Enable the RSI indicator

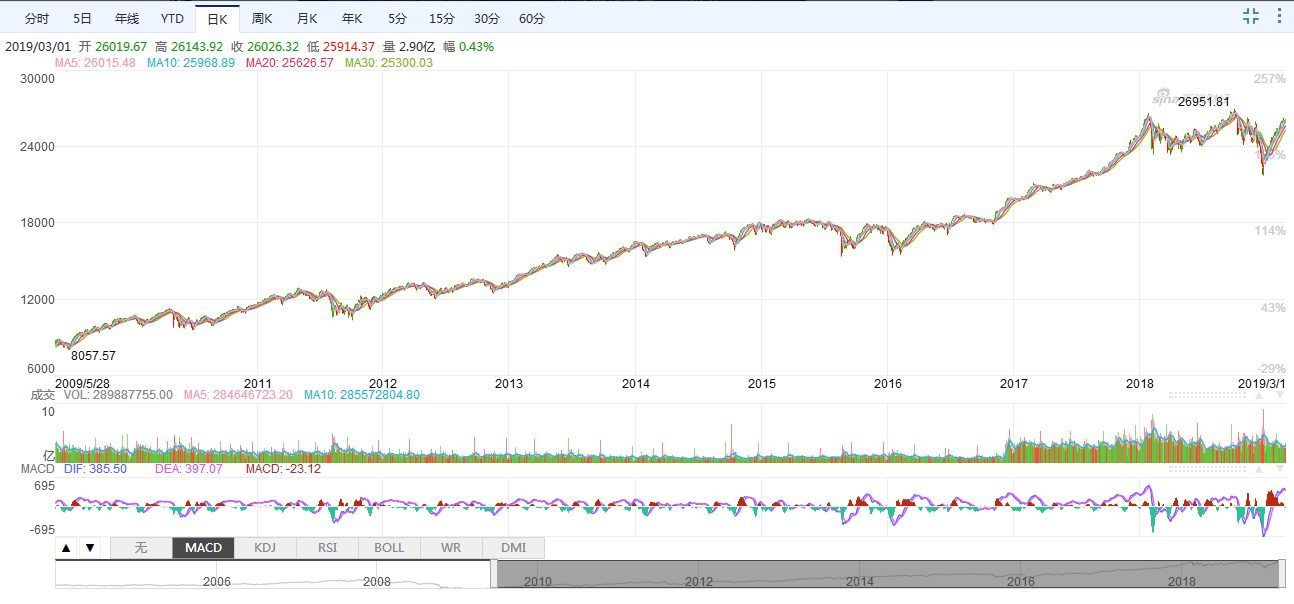tap(327, 548)
